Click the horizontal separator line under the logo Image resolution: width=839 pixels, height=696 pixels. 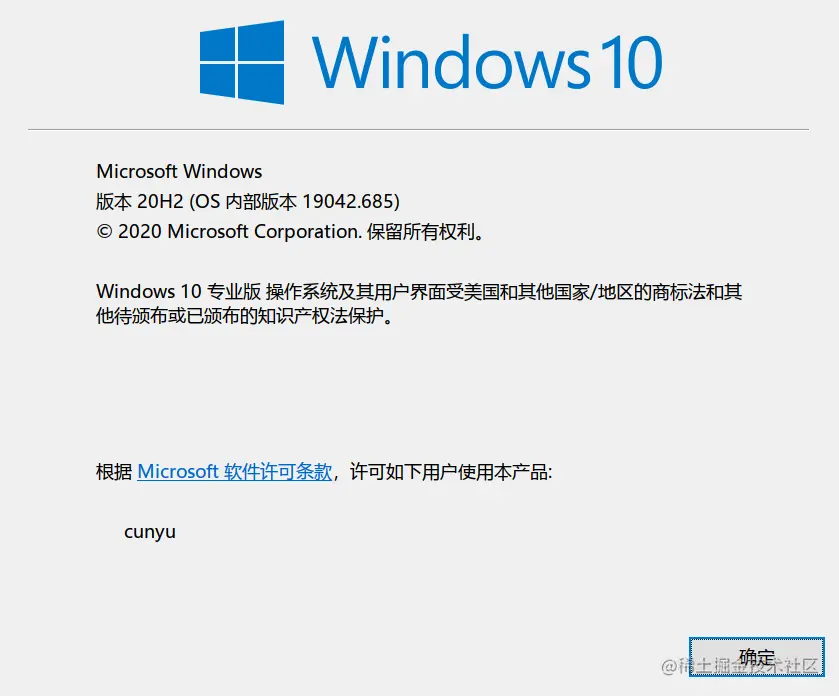pos(418,129)
